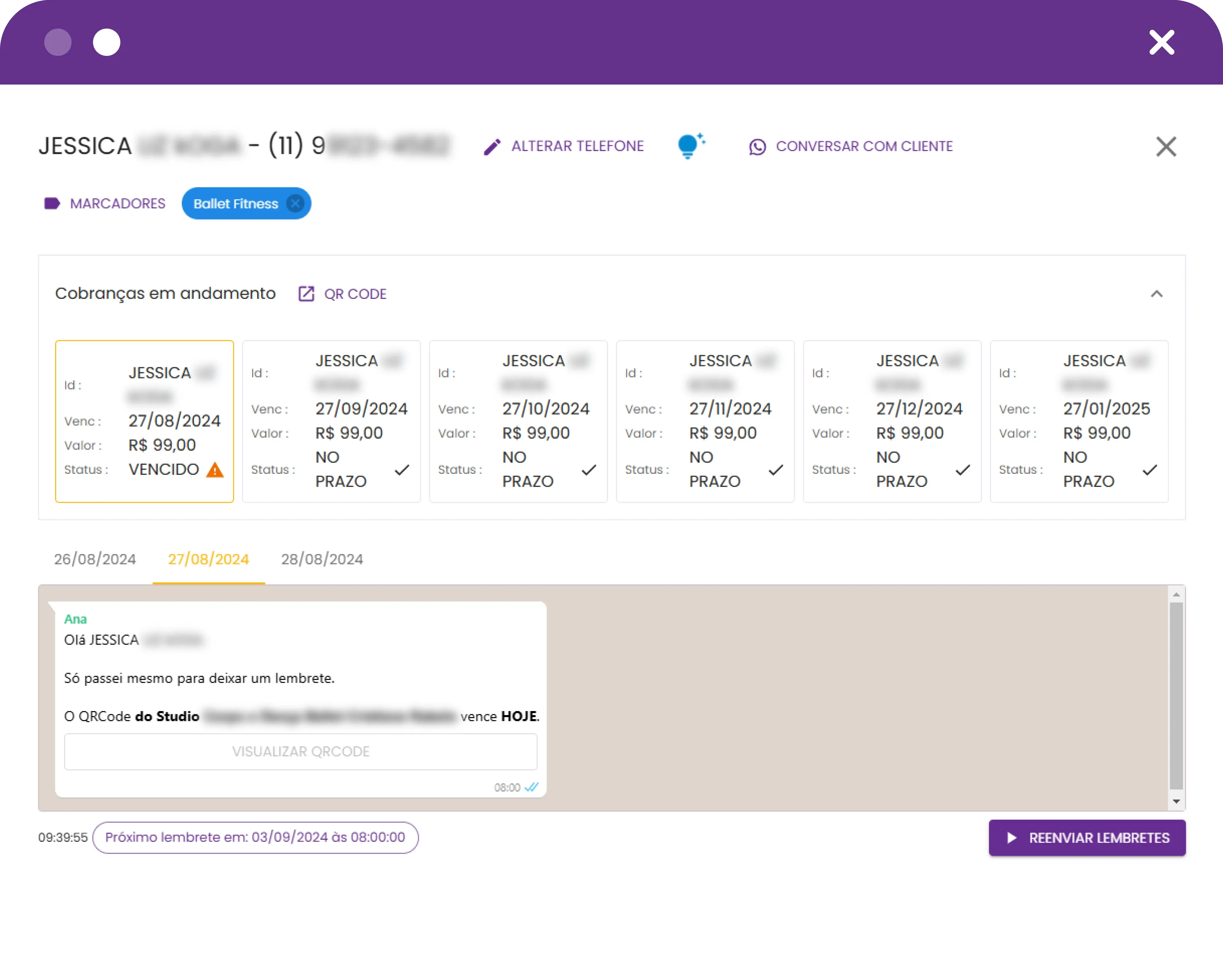Open the 28/08/2024 tab
1223x980 pixels.
[322, 559]
